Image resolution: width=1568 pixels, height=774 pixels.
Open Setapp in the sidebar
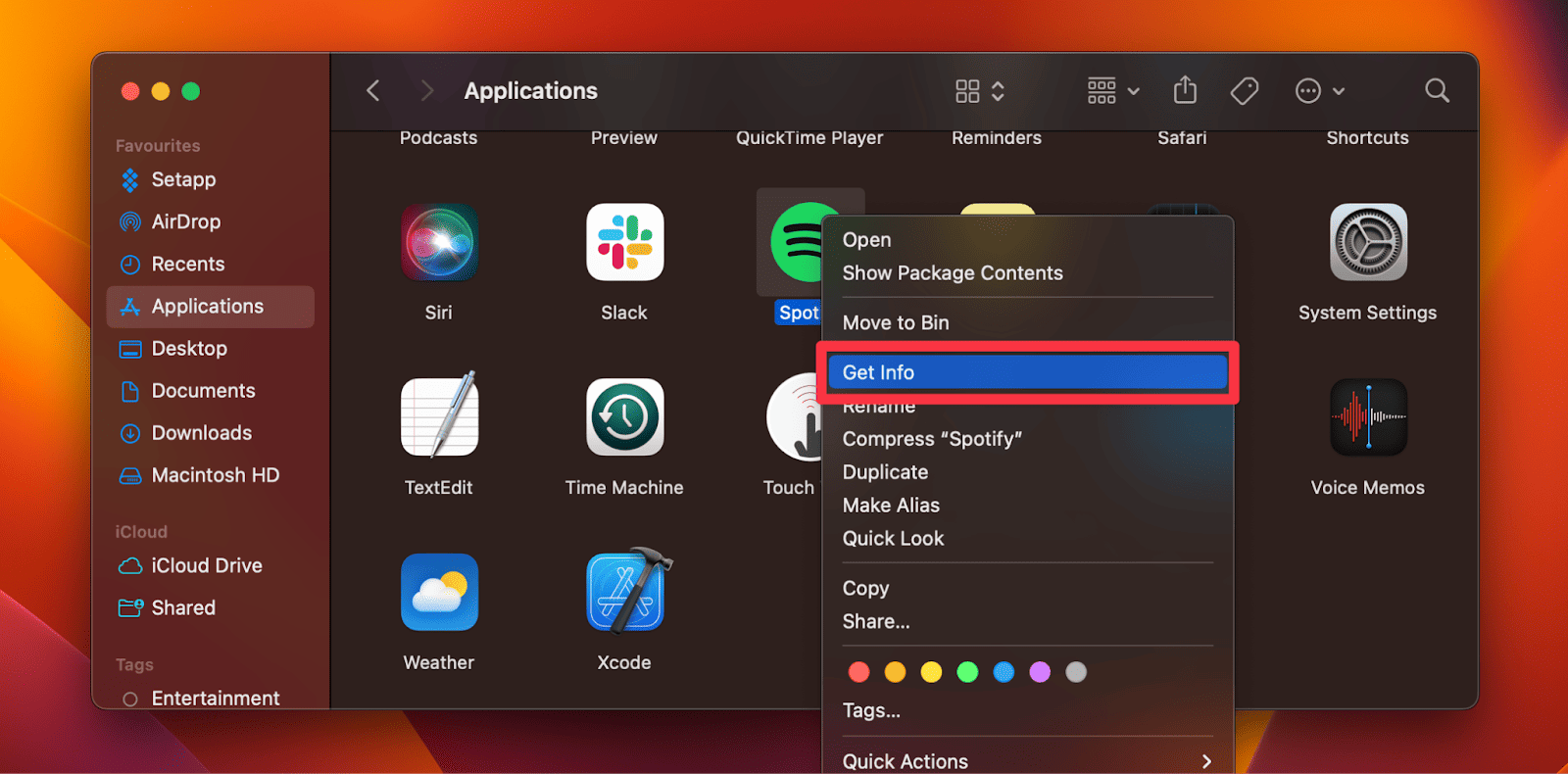(210, 180)
